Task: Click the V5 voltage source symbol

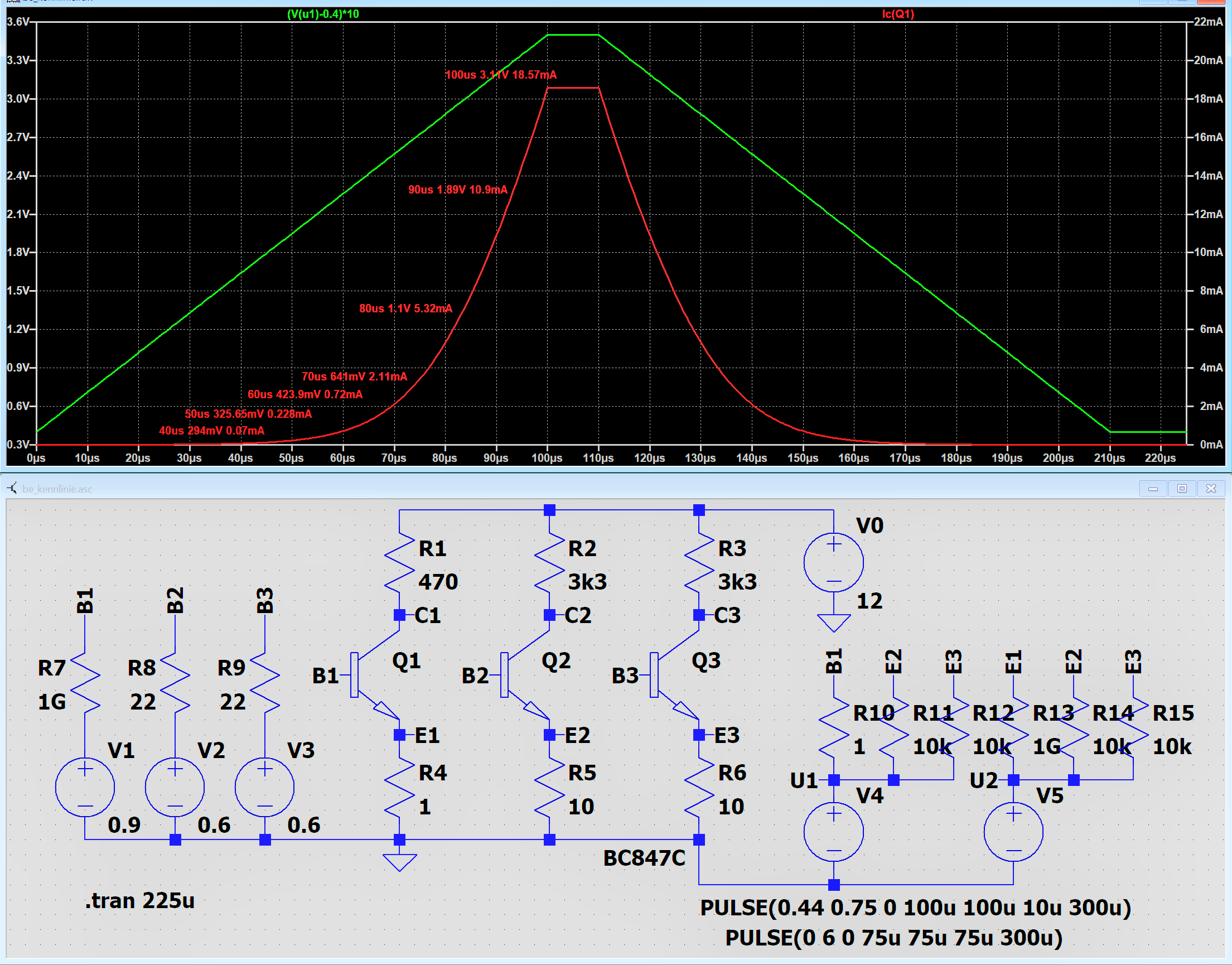Action: pos(1013,832)
